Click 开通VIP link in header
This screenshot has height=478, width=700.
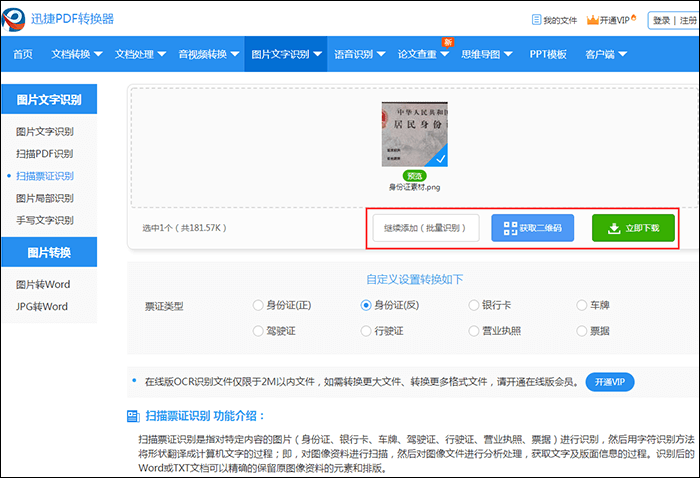(x=612, y=20)
